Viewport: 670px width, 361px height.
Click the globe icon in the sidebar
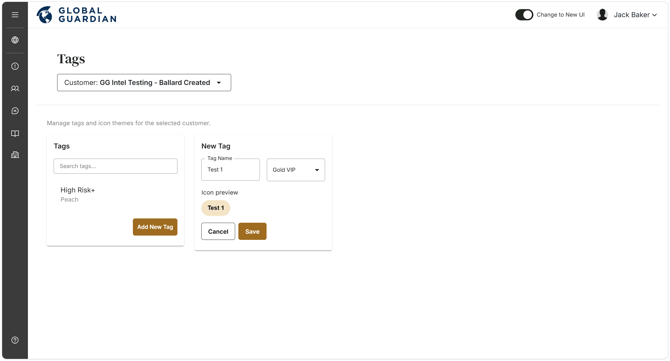[x=15, y=40]
